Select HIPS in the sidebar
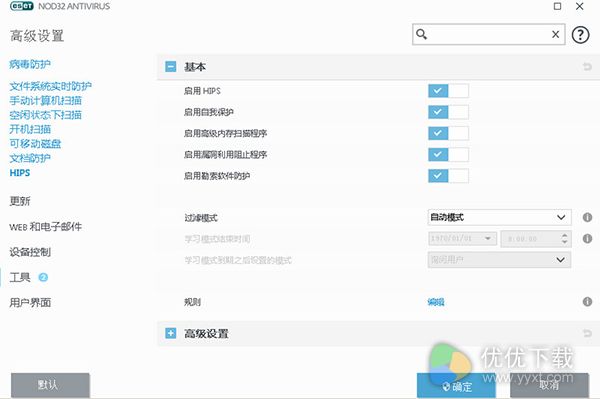Image resolution: width=600 pixels, height=399 pixels. [x=20, y=173]
